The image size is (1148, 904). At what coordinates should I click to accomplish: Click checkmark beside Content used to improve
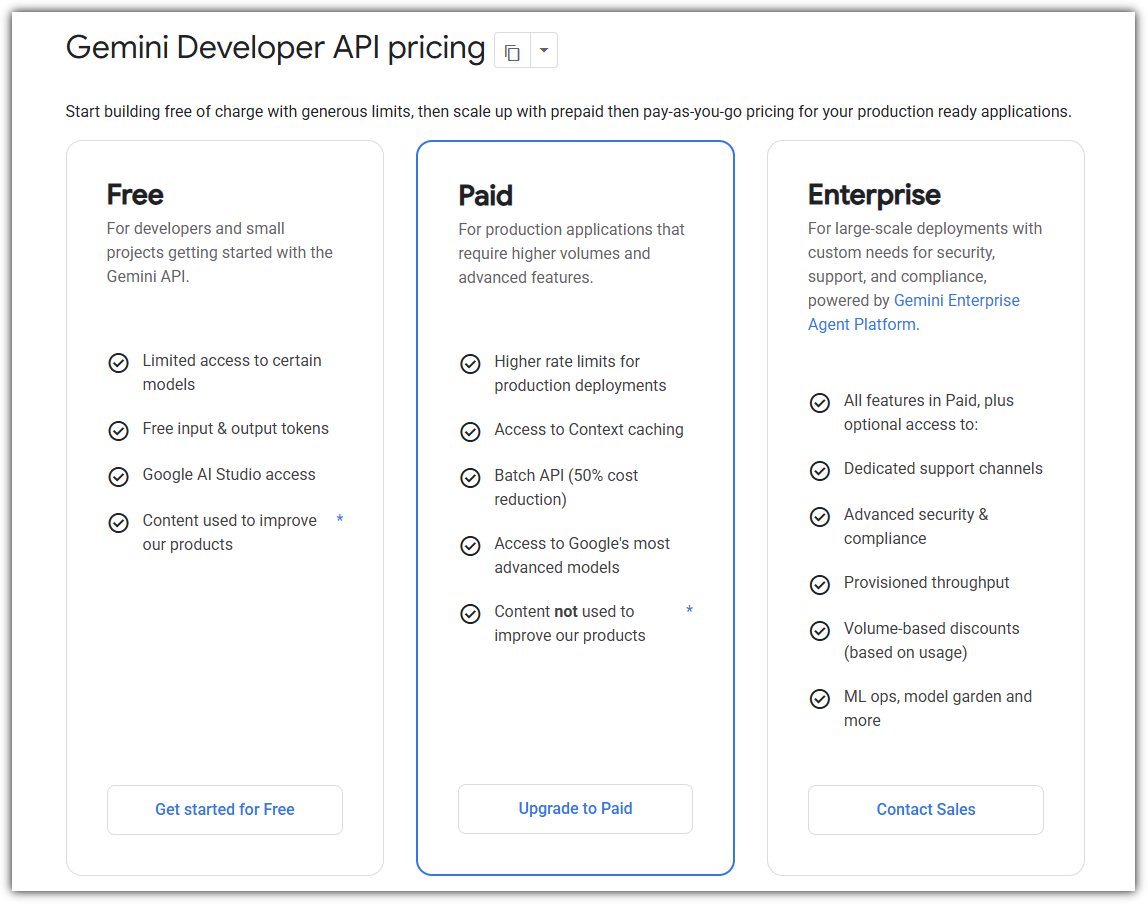coord(119,523)
